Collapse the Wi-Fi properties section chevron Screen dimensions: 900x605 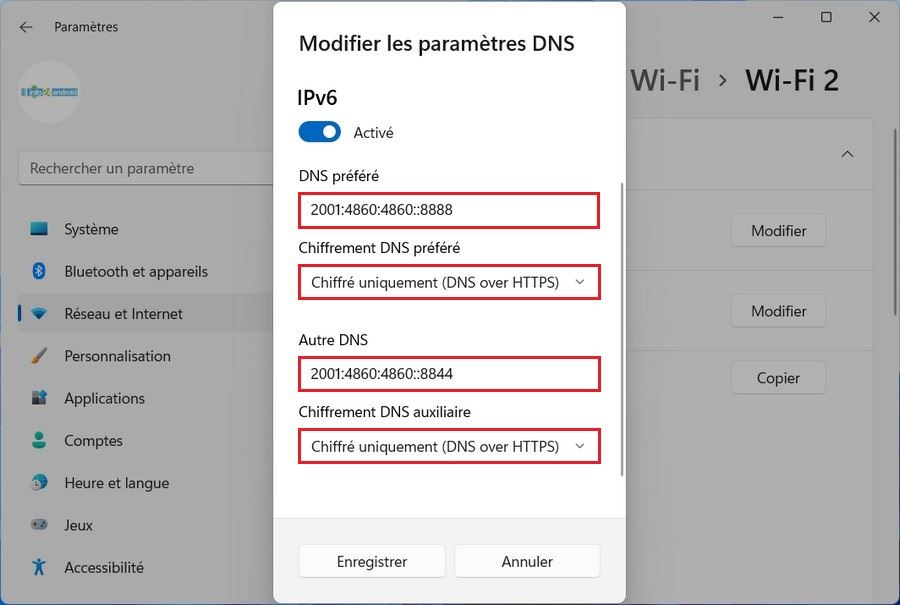click(847, 155)
